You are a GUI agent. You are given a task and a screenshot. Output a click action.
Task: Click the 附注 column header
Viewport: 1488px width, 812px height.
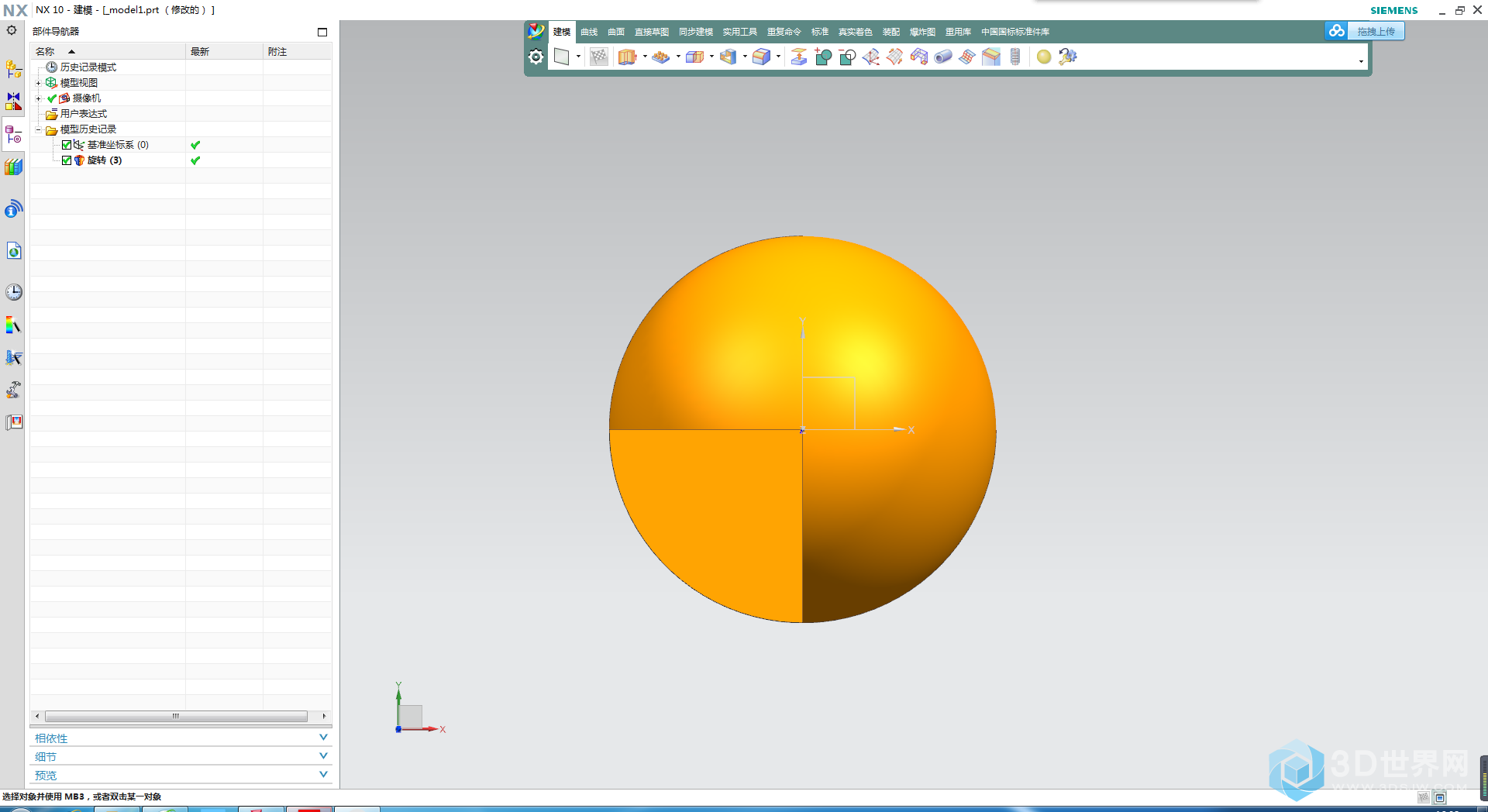click(x=298, y=51)
